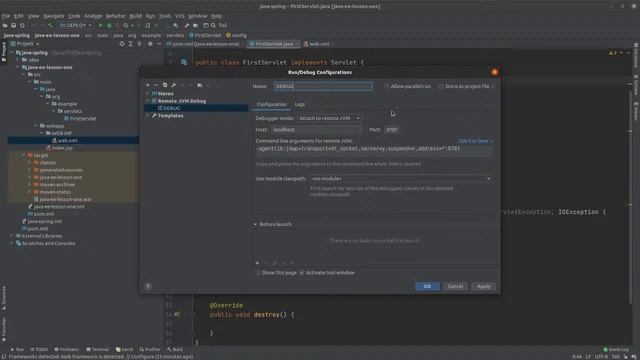Click the Expand All icon in the Project panel header
Image resolution: width=640 pixels, height=360 pixels.
131,44
